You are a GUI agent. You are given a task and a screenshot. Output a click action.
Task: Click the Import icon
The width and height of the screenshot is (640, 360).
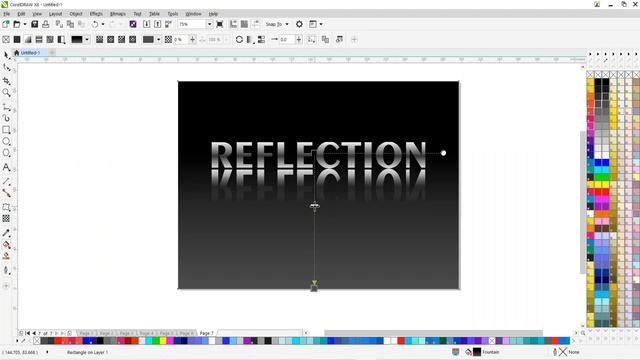[147, 24]
